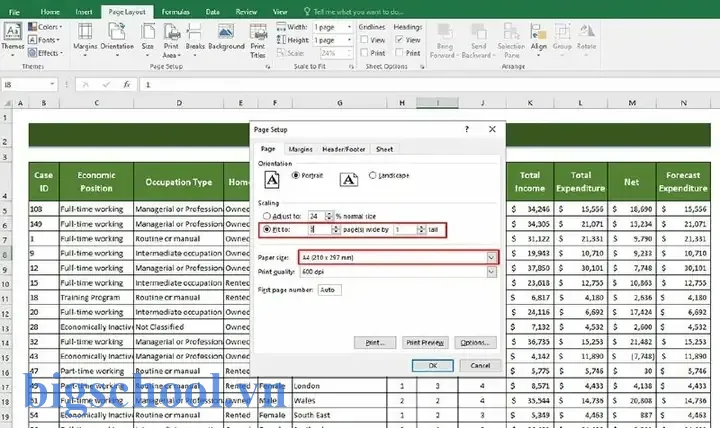Viewport: 720px width, 428px height.
Task: Select the Adjust to scaling option
Action: click(x=267, y=216)
